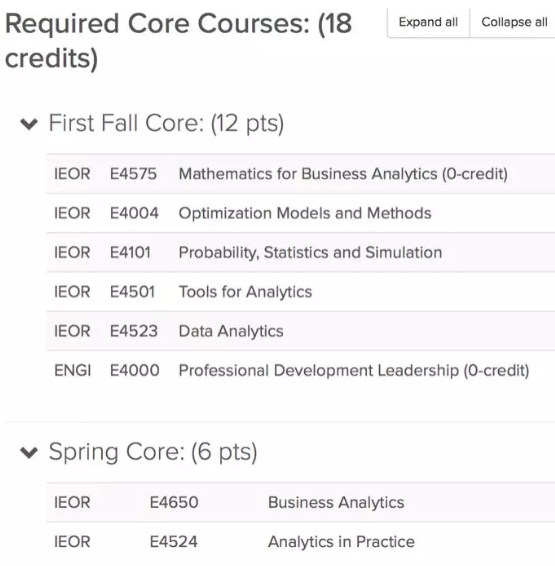Collapse the First Fall Core chevron
The width and height of the screenshot is (555, 566).
[29, 124]
